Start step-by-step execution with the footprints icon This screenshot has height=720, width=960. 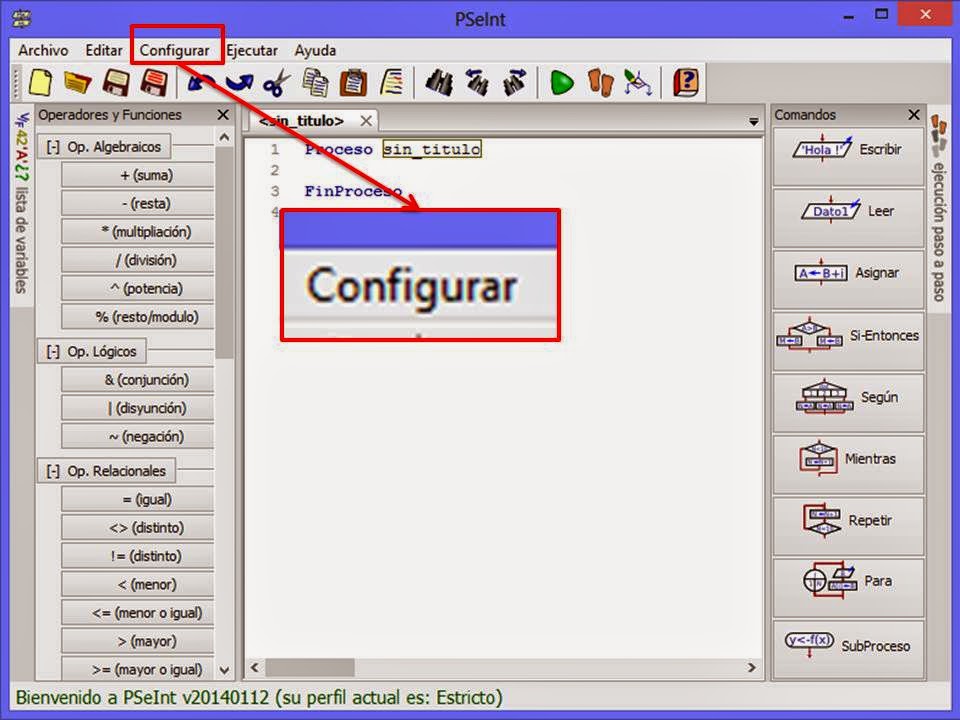(600, 82)
